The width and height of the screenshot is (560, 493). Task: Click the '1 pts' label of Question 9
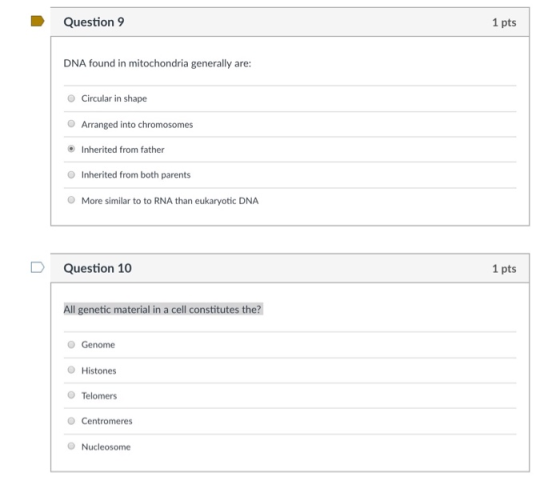[504, 23]
